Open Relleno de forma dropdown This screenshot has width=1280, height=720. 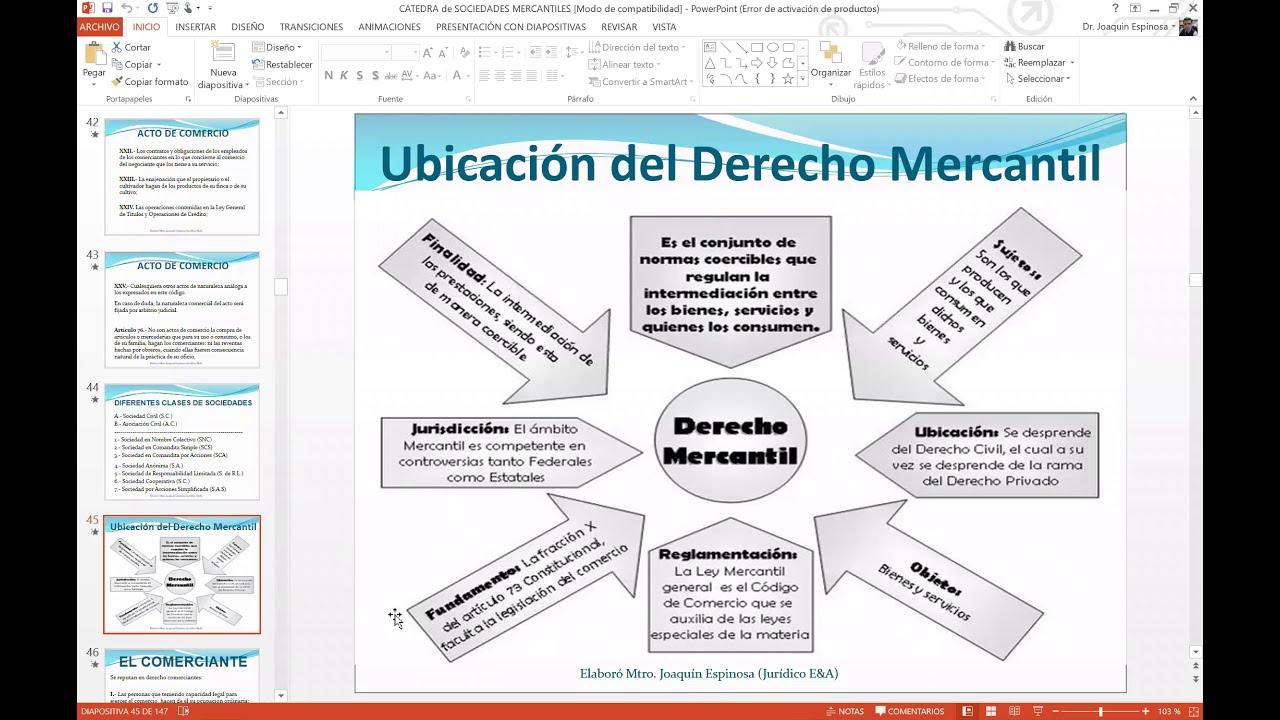pyautogui.click(x=940, y=47)
